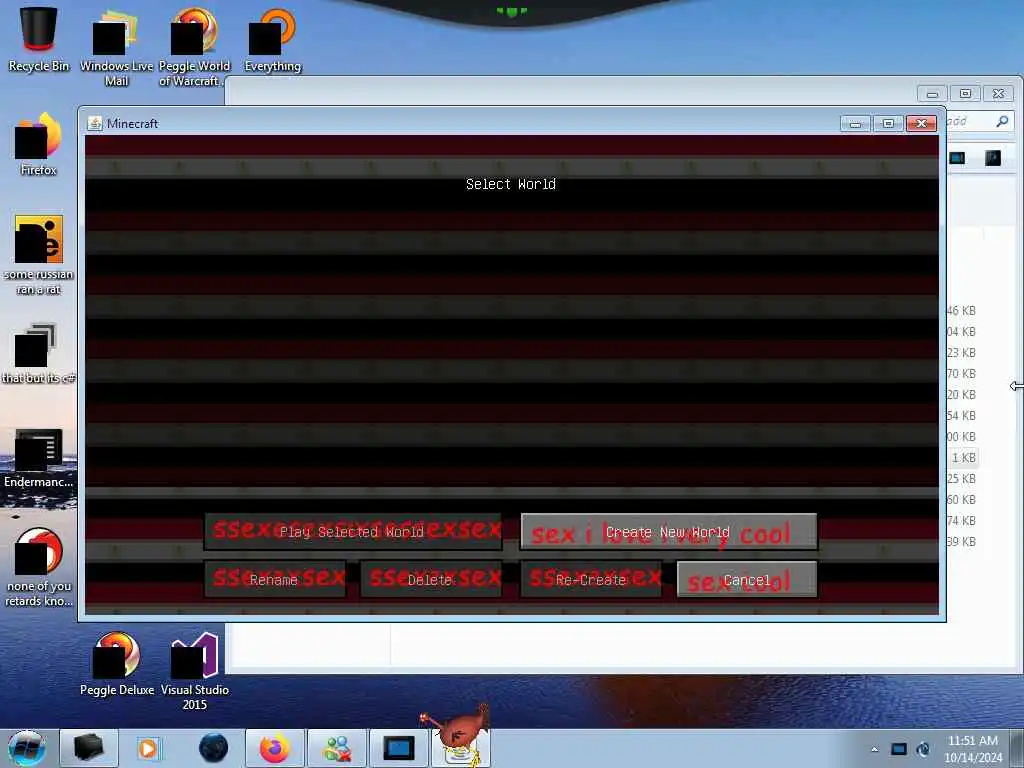1024x768 pixels.
Task: Close the background Explorer window
Action: click(x=999, y=94)
